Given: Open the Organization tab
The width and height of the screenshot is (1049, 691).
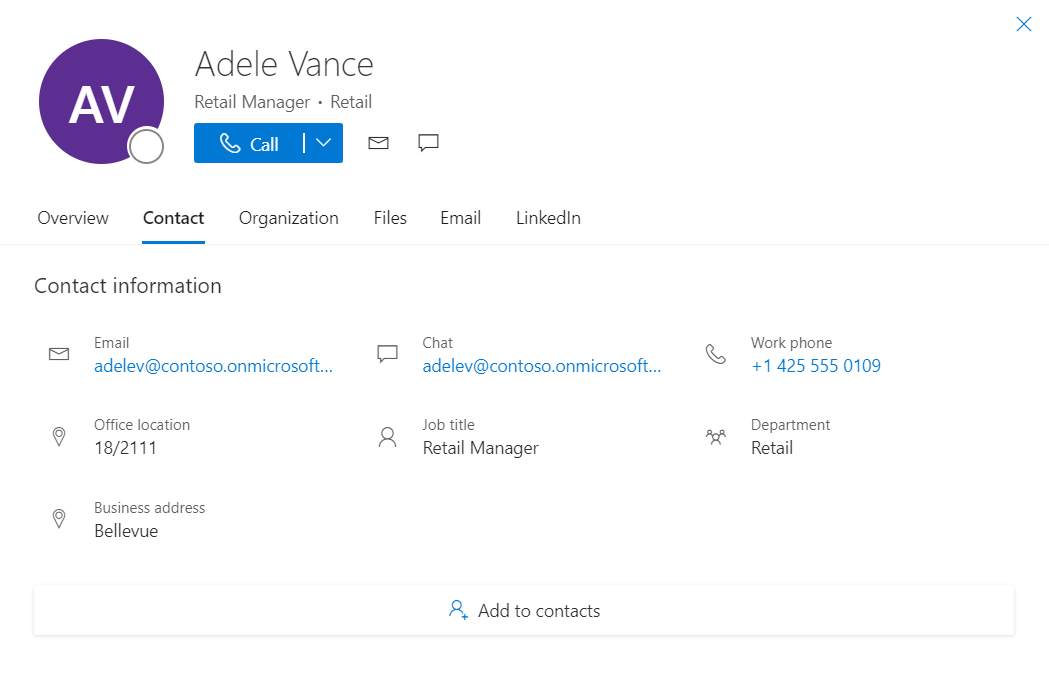Looking at the screenshot, I should [288, 218].
